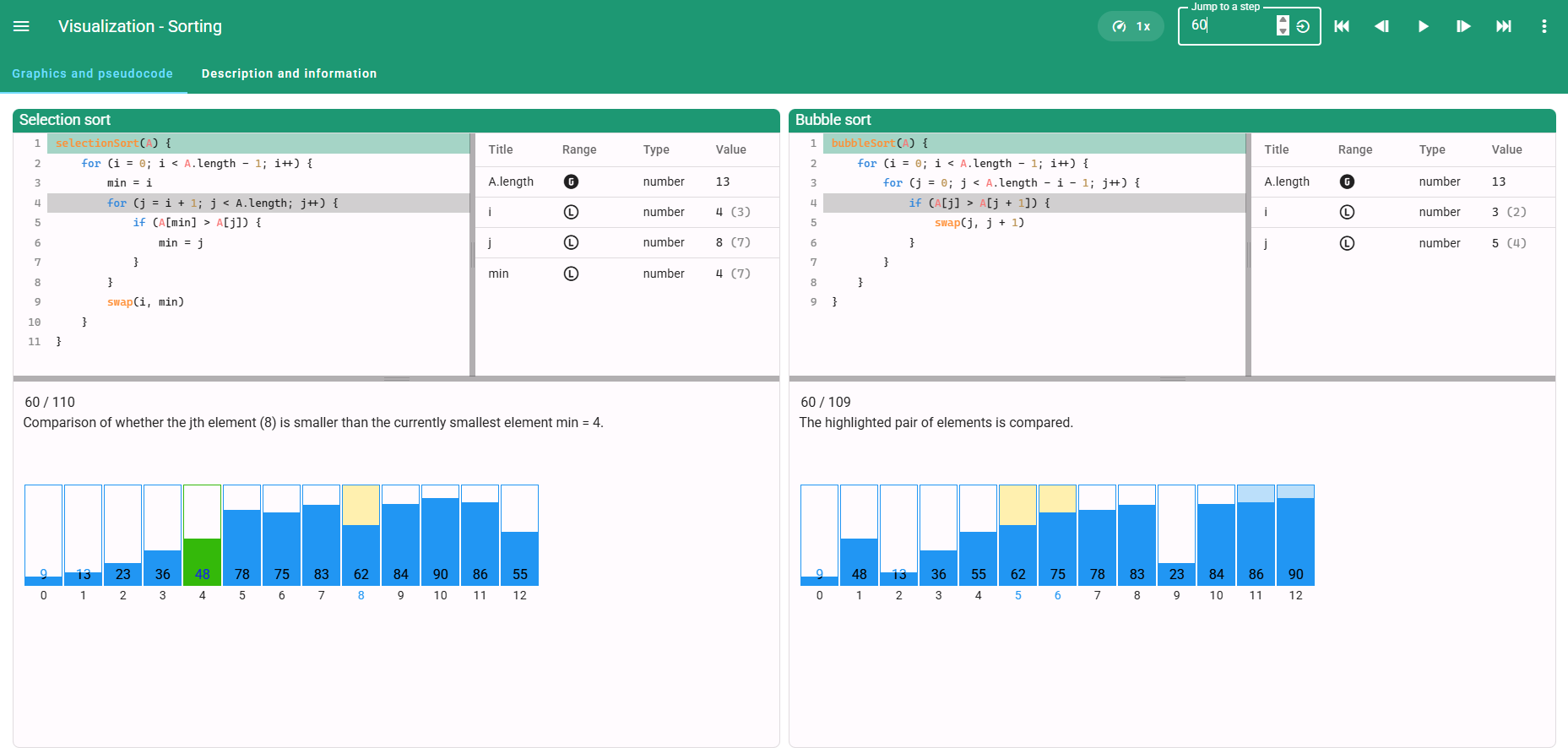Open the 1x playback speed selector
The width and height of the screenshot is (1568, 753).
point(1131,26)
